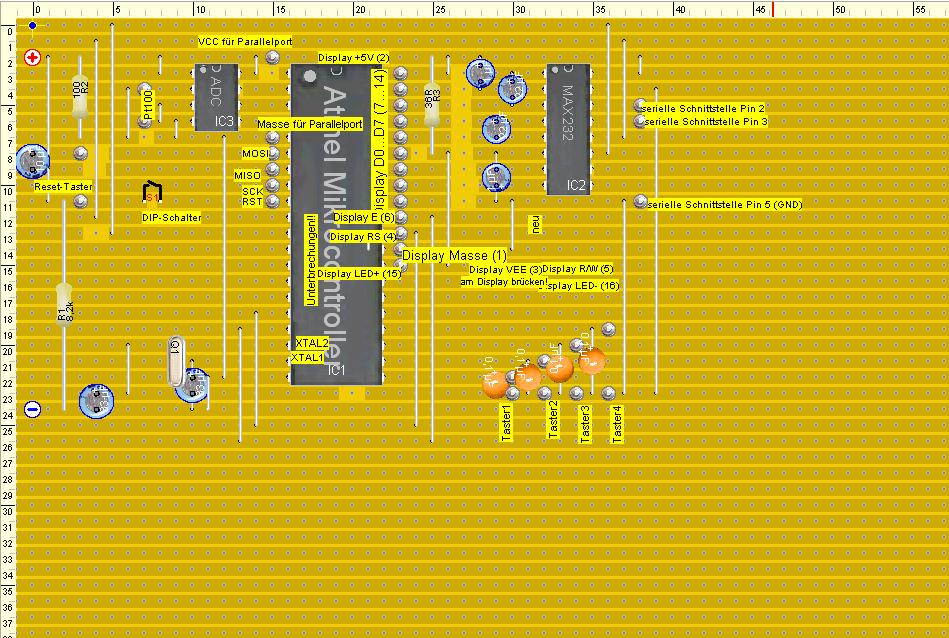The height and width of the screenshot is (638, 949).
Task: Select the red plus power terminal
Action: click(32, 58)
